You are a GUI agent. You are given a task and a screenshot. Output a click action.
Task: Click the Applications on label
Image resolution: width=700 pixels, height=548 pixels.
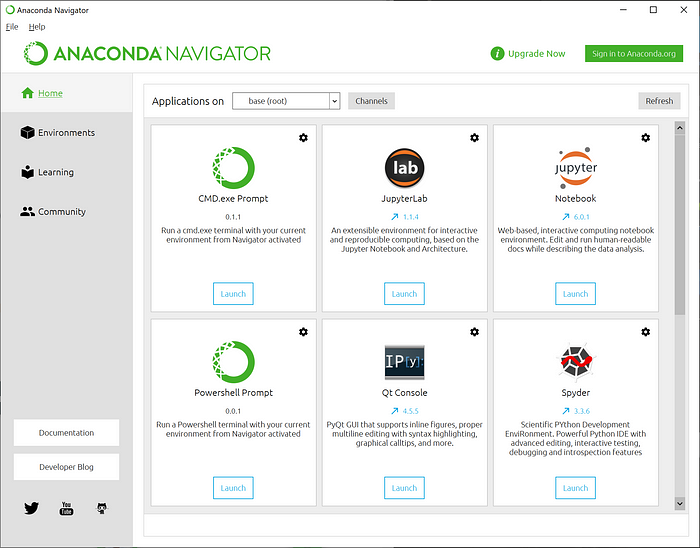click(188, 101)
